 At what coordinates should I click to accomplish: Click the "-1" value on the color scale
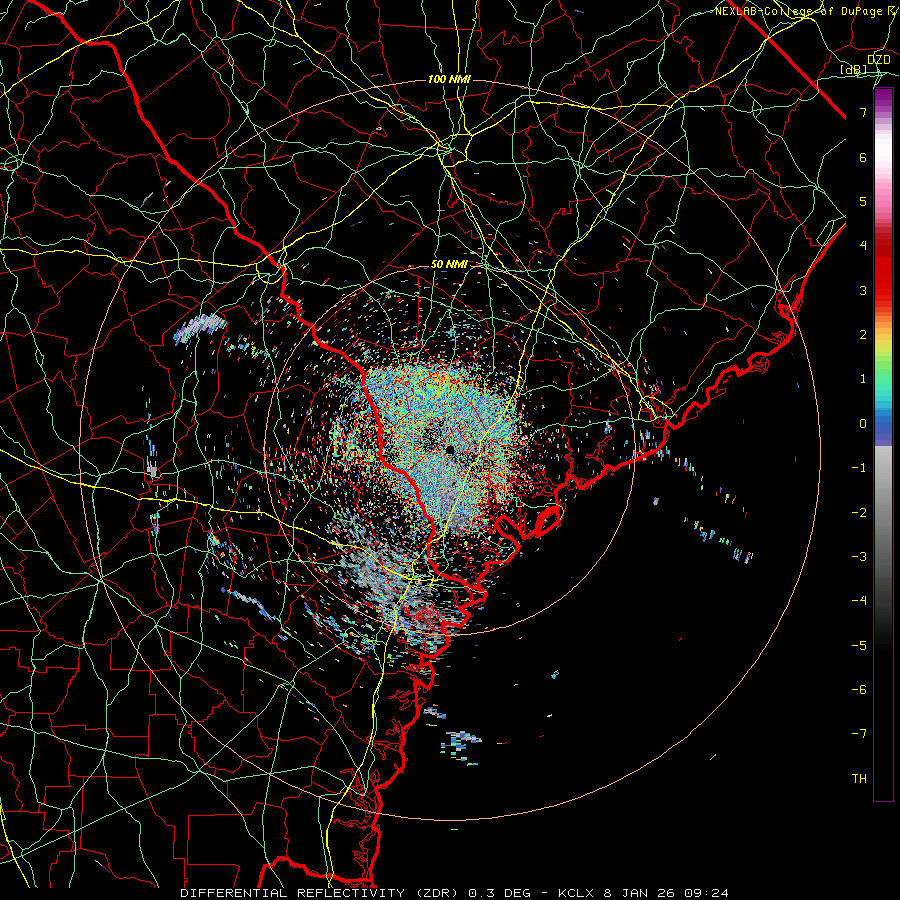pyautogui.click(x=859, y=468)
